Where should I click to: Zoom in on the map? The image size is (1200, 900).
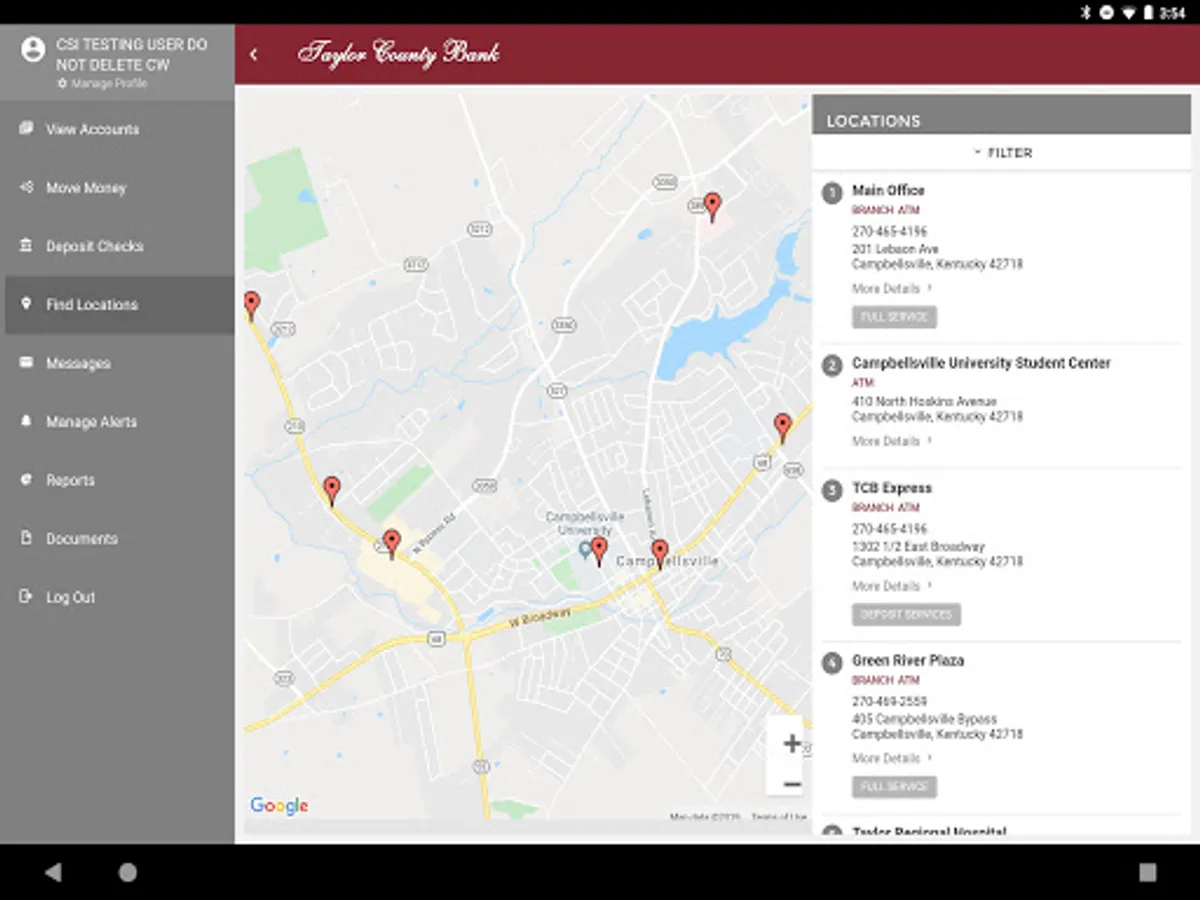coord(792,744)
